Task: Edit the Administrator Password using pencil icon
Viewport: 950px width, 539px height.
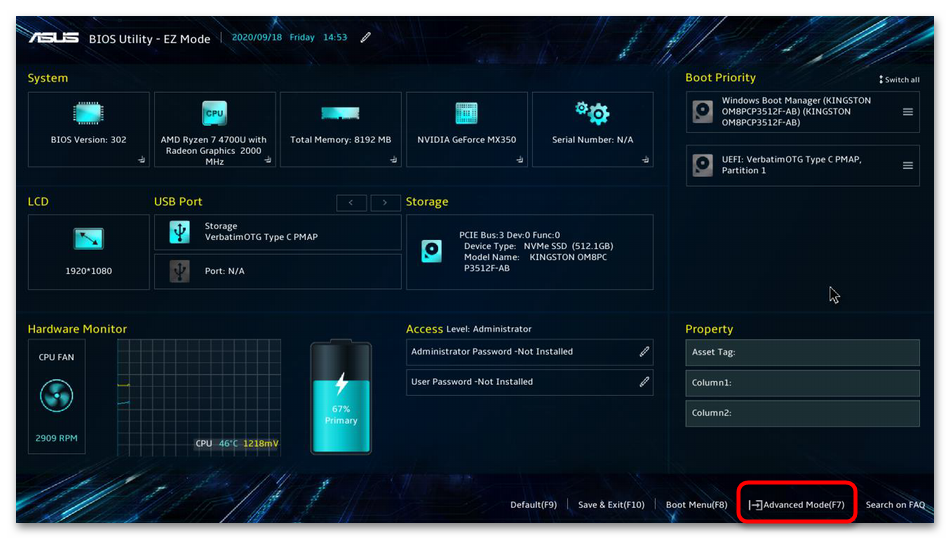Action: pyautogui.click(x=644, y=352)
